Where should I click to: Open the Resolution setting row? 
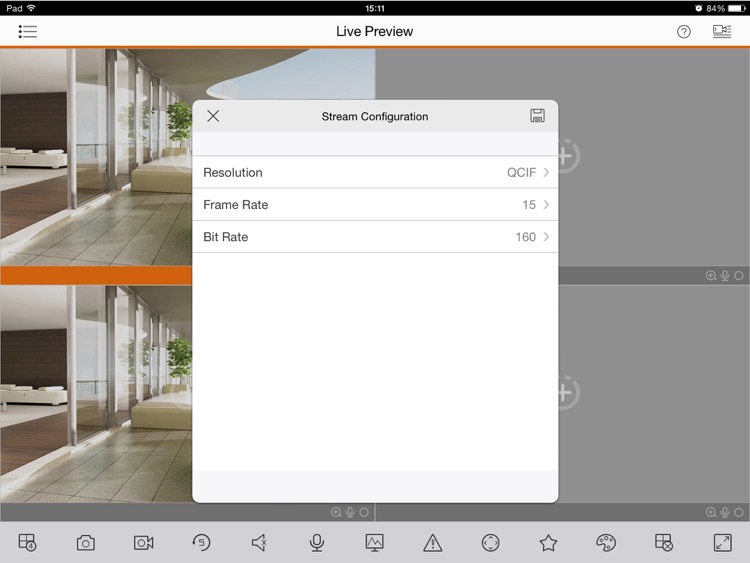(x=375, y=172)
